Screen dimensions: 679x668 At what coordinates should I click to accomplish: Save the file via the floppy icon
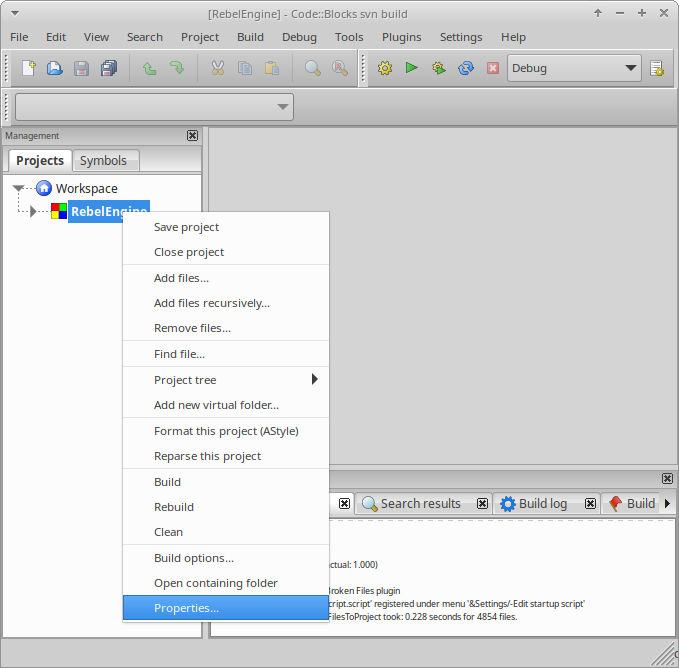pyautogui.click(x=81, y=68)
